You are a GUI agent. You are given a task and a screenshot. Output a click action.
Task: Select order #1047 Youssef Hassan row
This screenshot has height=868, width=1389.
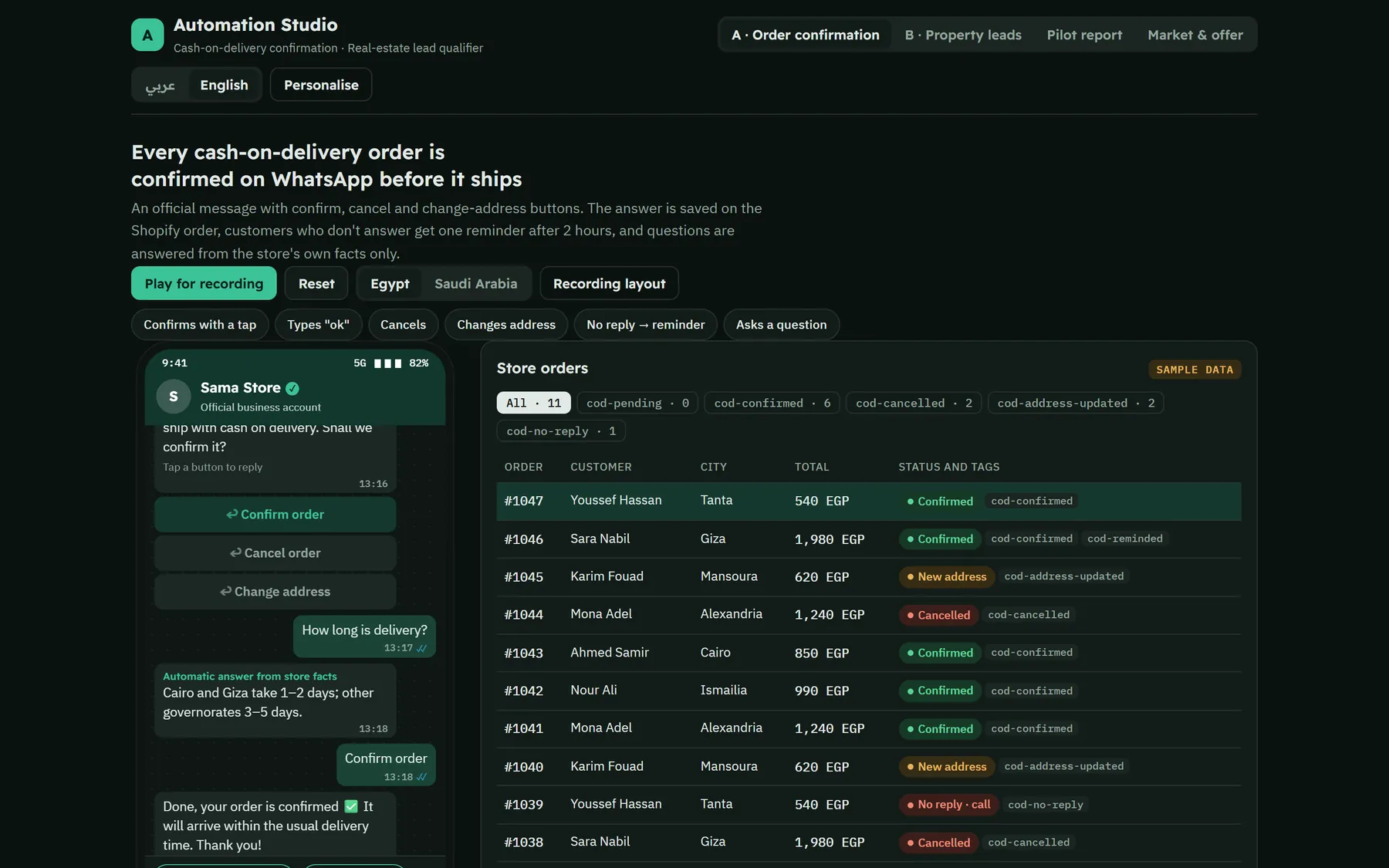coord(869,502)
